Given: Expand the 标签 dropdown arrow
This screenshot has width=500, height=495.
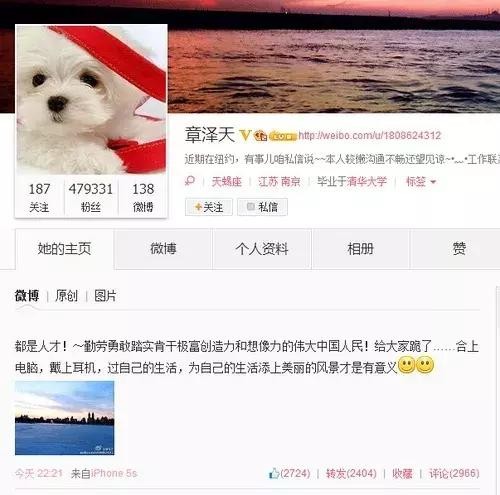Looking at the screenshot, I should [433, 182].
